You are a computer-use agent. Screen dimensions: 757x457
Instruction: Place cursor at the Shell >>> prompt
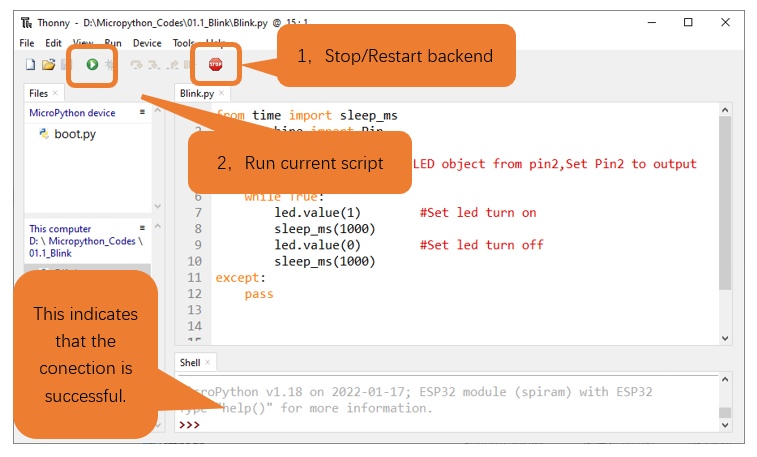[x=189, y=425]
